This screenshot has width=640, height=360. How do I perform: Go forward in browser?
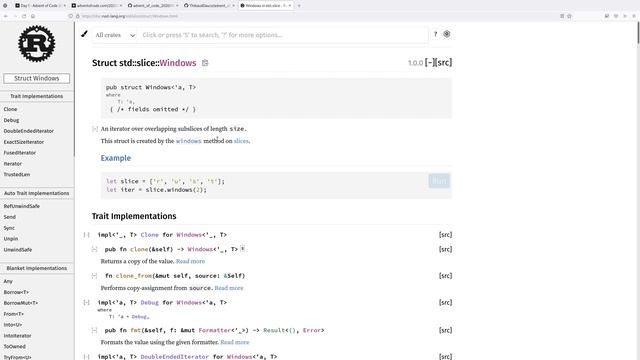click(x=15, y=16)
